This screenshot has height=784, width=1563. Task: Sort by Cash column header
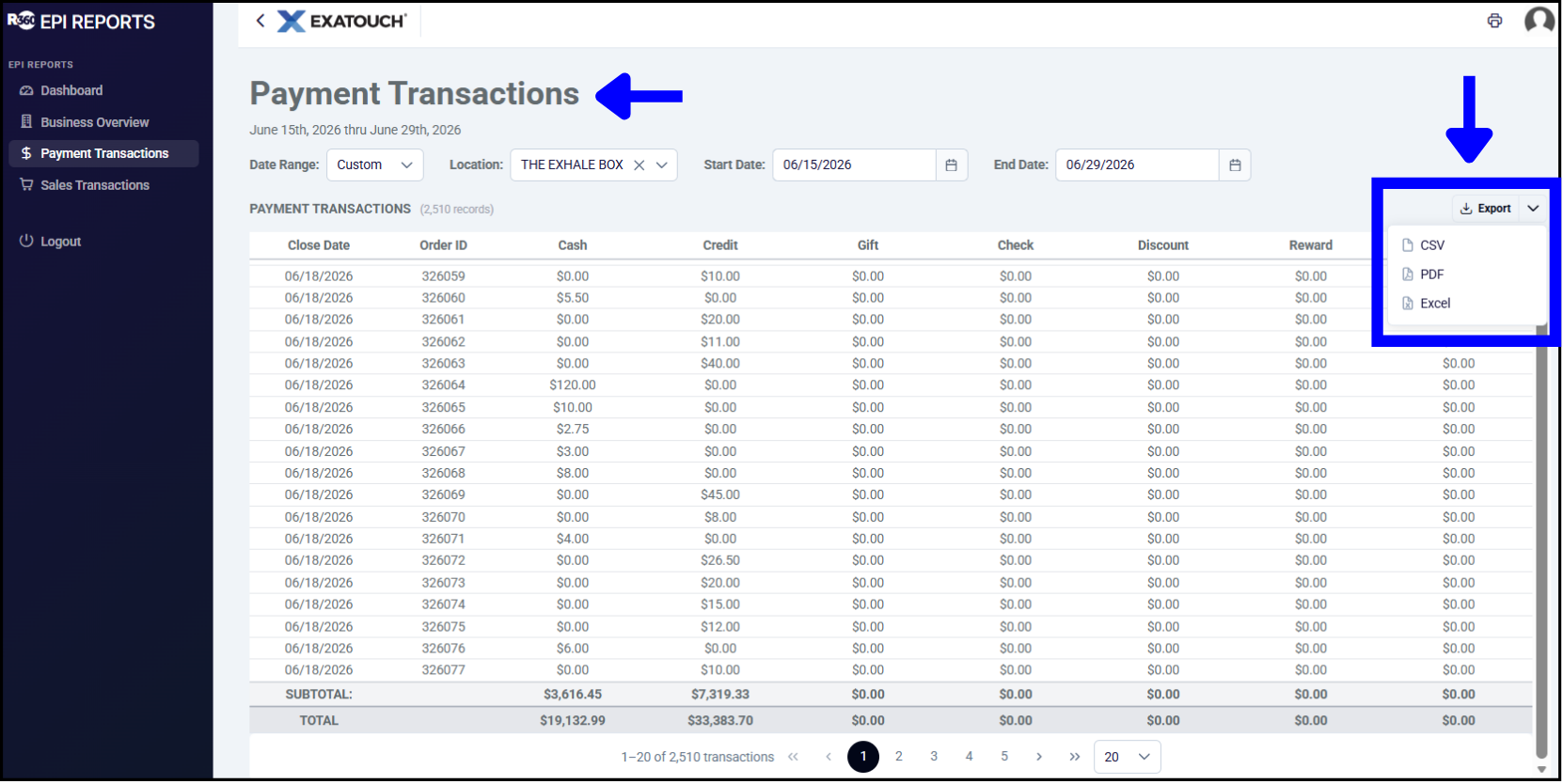tap(572, 245)
